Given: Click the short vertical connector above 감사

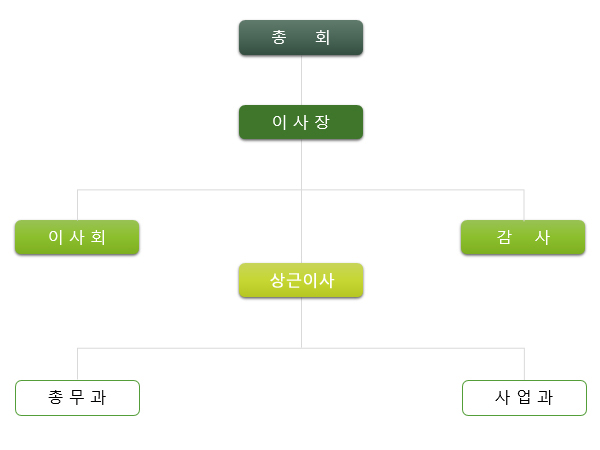Looking at the screenshot, I should tap(523, 204).
